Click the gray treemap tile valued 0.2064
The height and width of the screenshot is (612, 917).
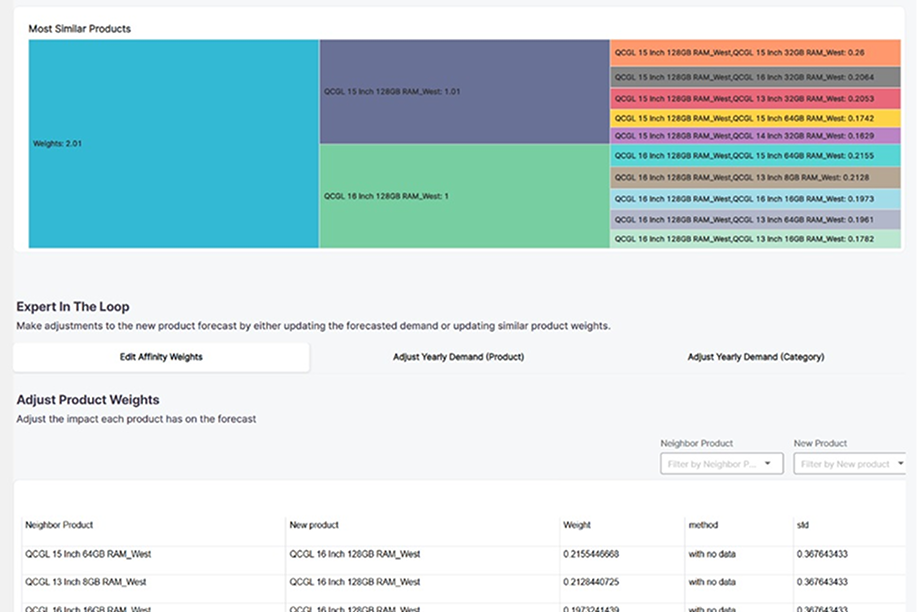point(755,77)
